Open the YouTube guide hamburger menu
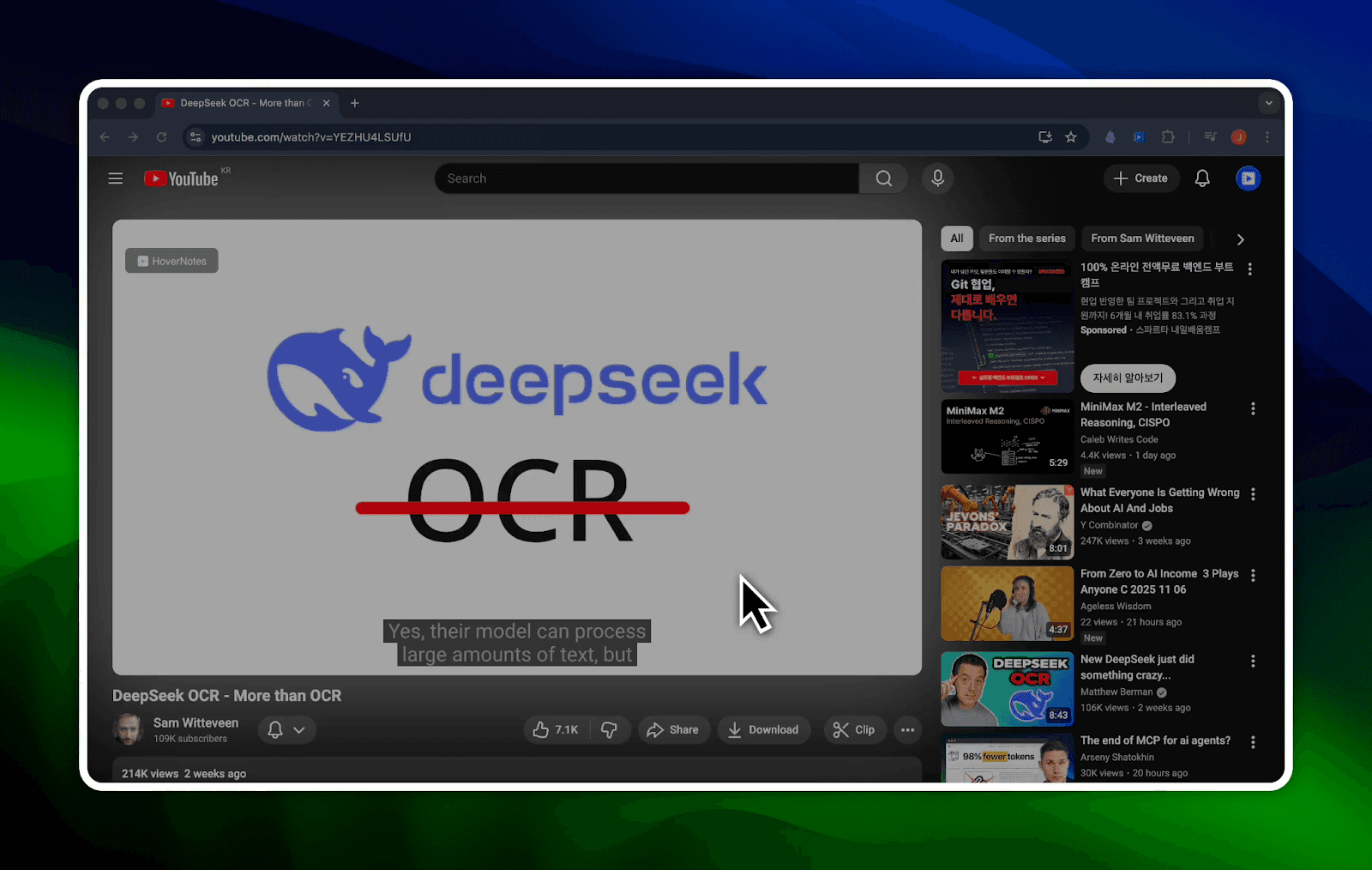The width and height of the screenshot is (1372, 870). (116, 178)
